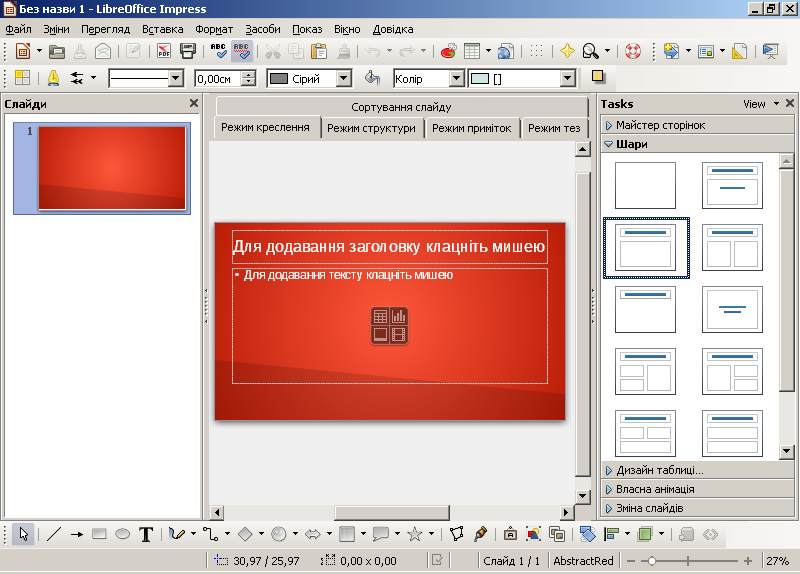
Task: Toggle automatic spell checking
Action: (x=241, y=51)
